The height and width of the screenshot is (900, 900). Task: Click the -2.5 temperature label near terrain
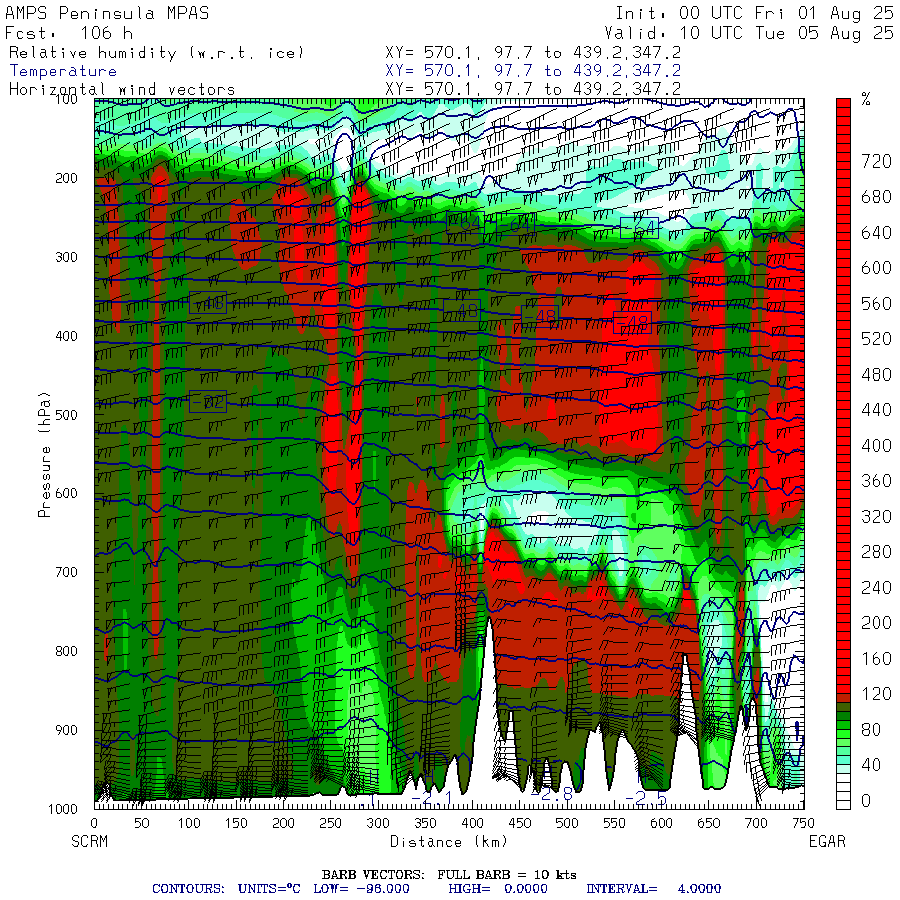point(646,798)
